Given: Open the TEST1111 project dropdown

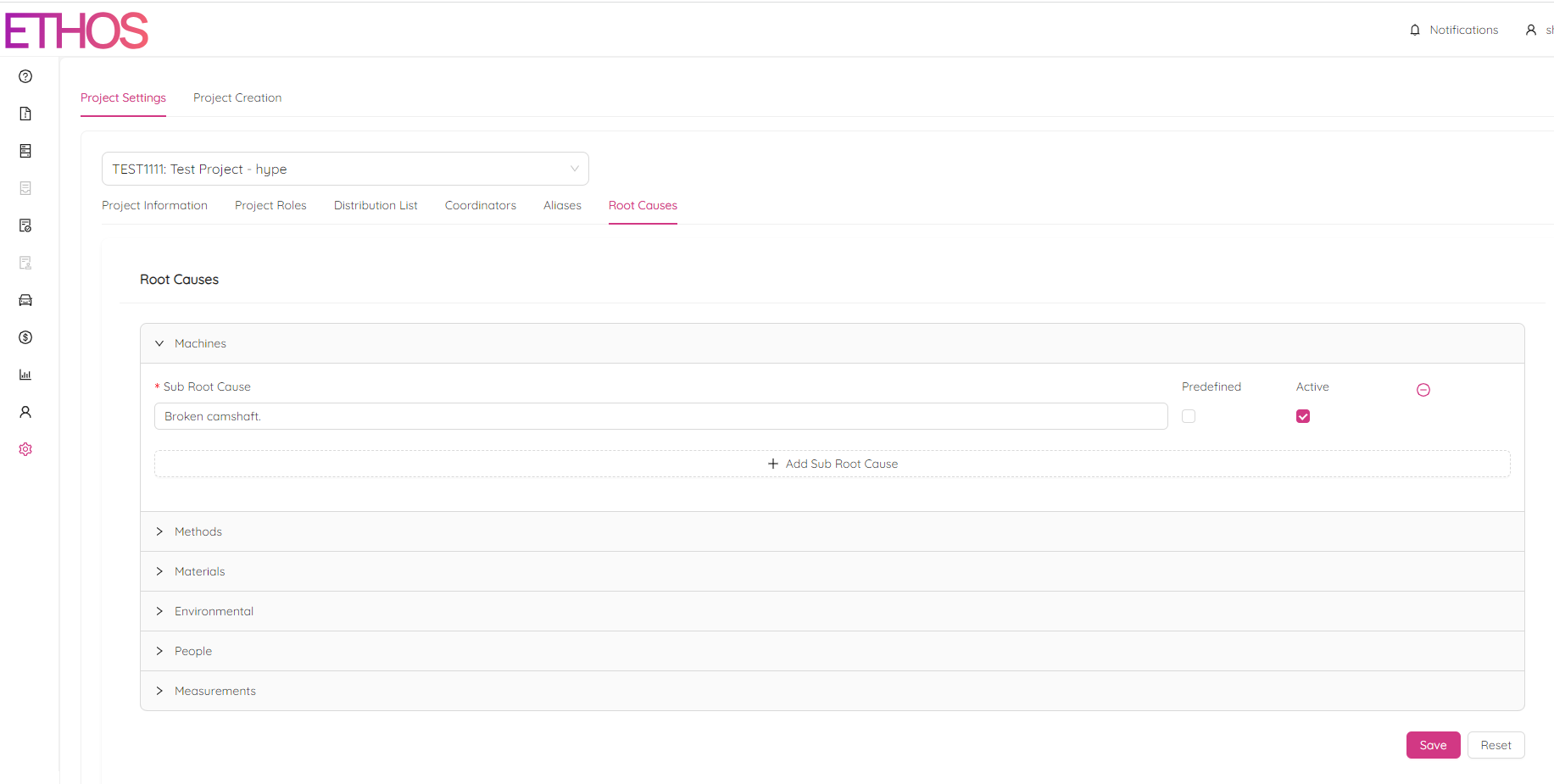Looking at the screenshot, I should 345,169.
